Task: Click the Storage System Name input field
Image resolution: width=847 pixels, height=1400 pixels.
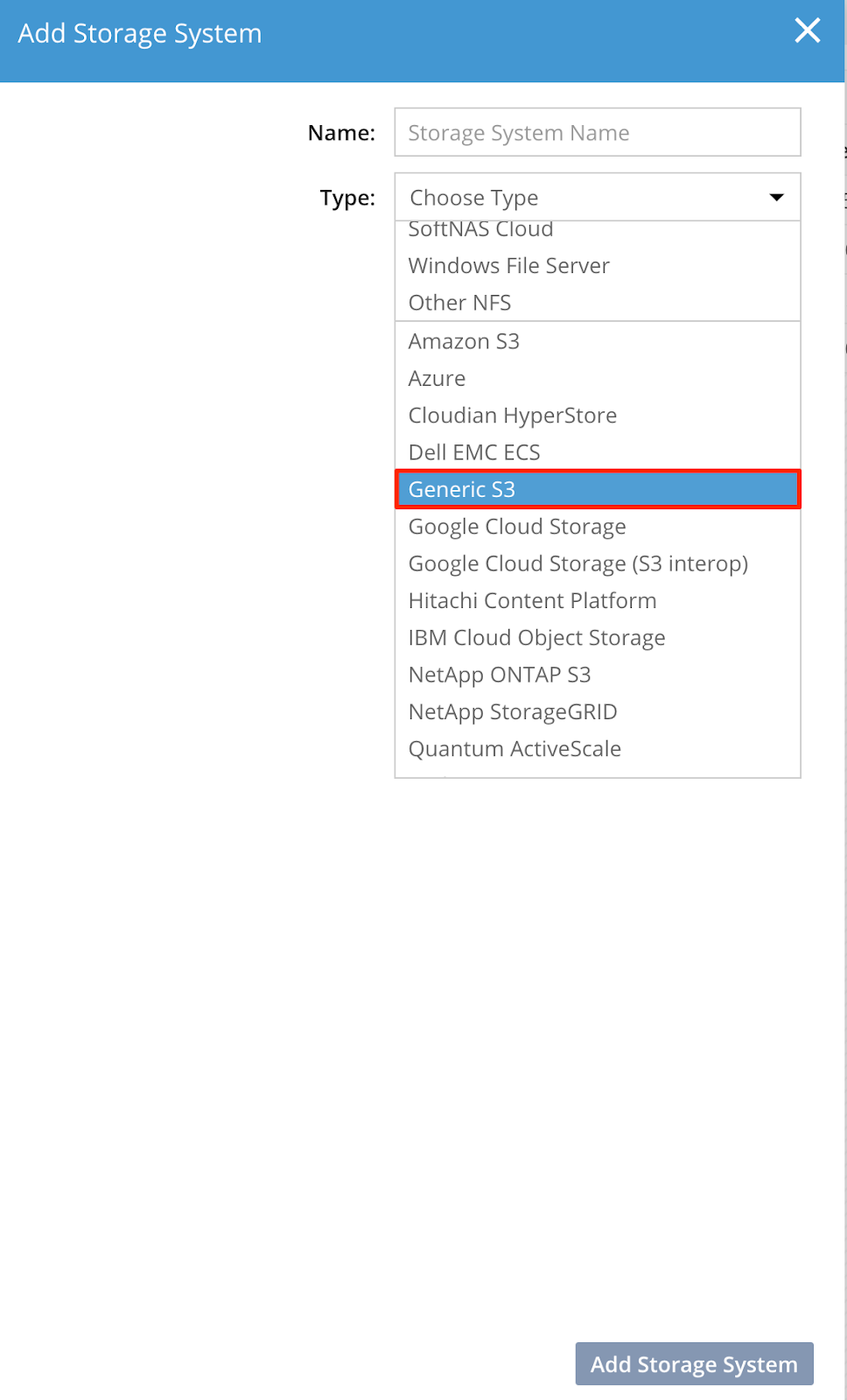Action: pyautogui.click(x=597, y=132)
